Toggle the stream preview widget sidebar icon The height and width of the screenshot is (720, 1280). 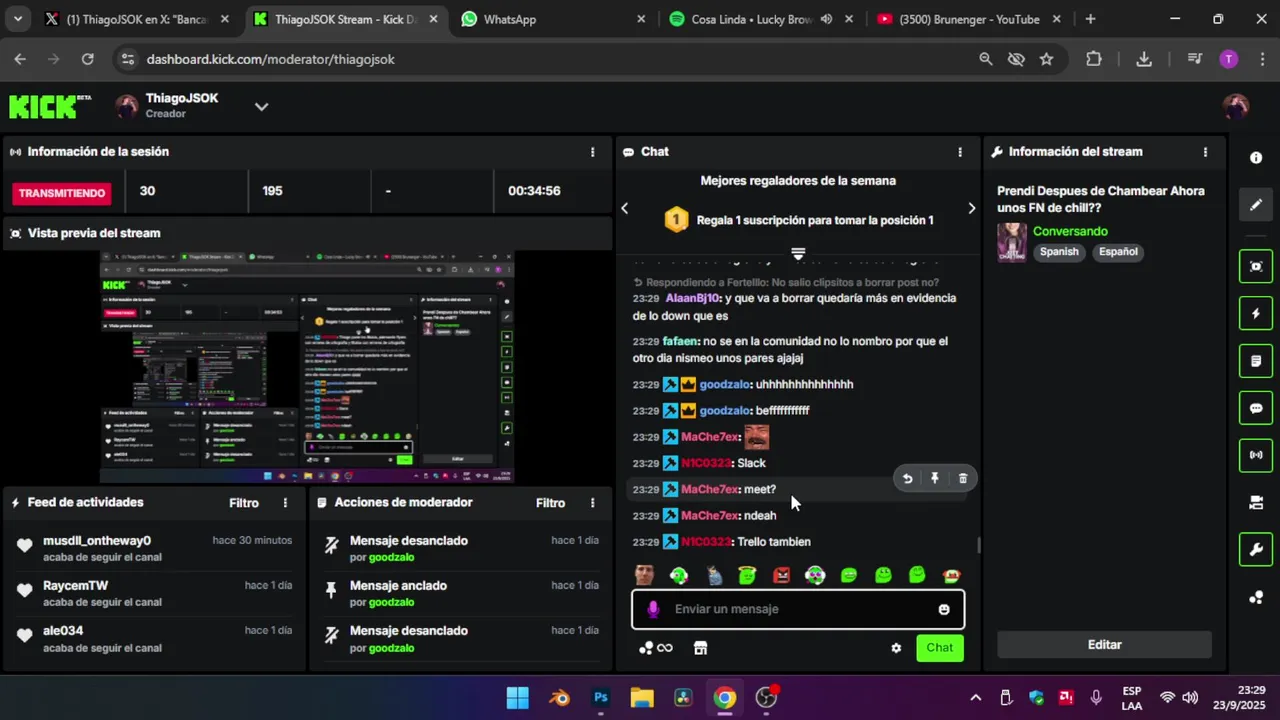click(x=1256, y=266)
